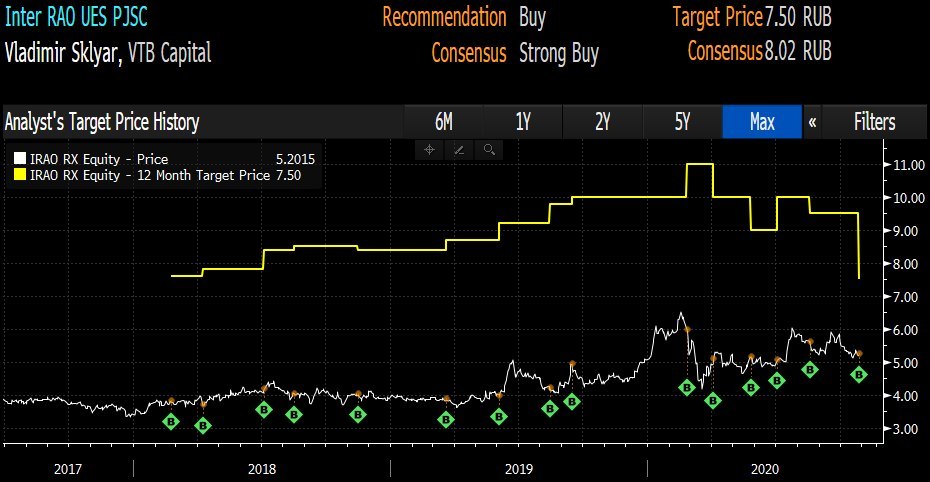Activate the crosshair cursor tool icon
Screen dimensions: 930x482
click(429, 150)
